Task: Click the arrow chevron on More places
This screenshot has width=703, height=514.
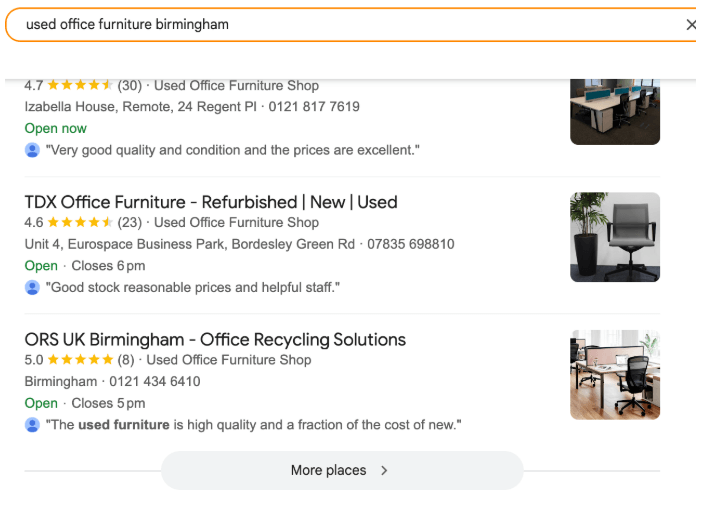Action: tap(384, 470)
